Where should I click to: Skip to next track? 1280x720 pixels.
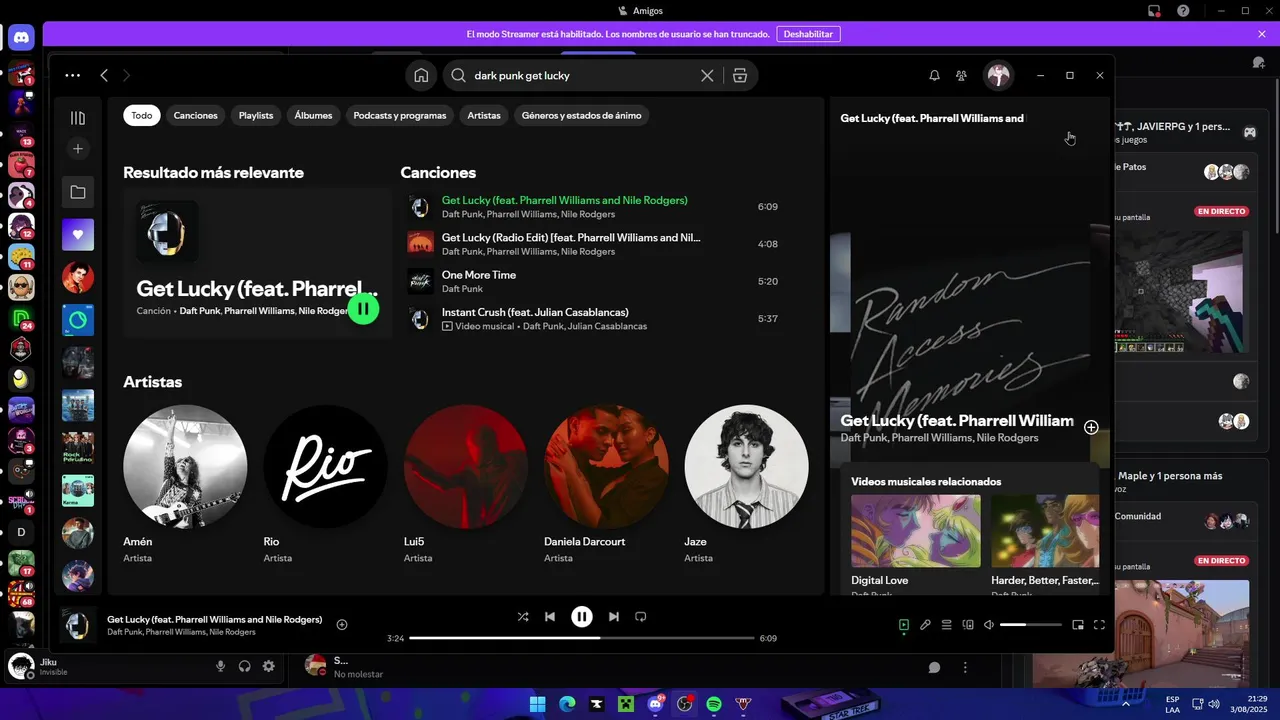(614, 617)
